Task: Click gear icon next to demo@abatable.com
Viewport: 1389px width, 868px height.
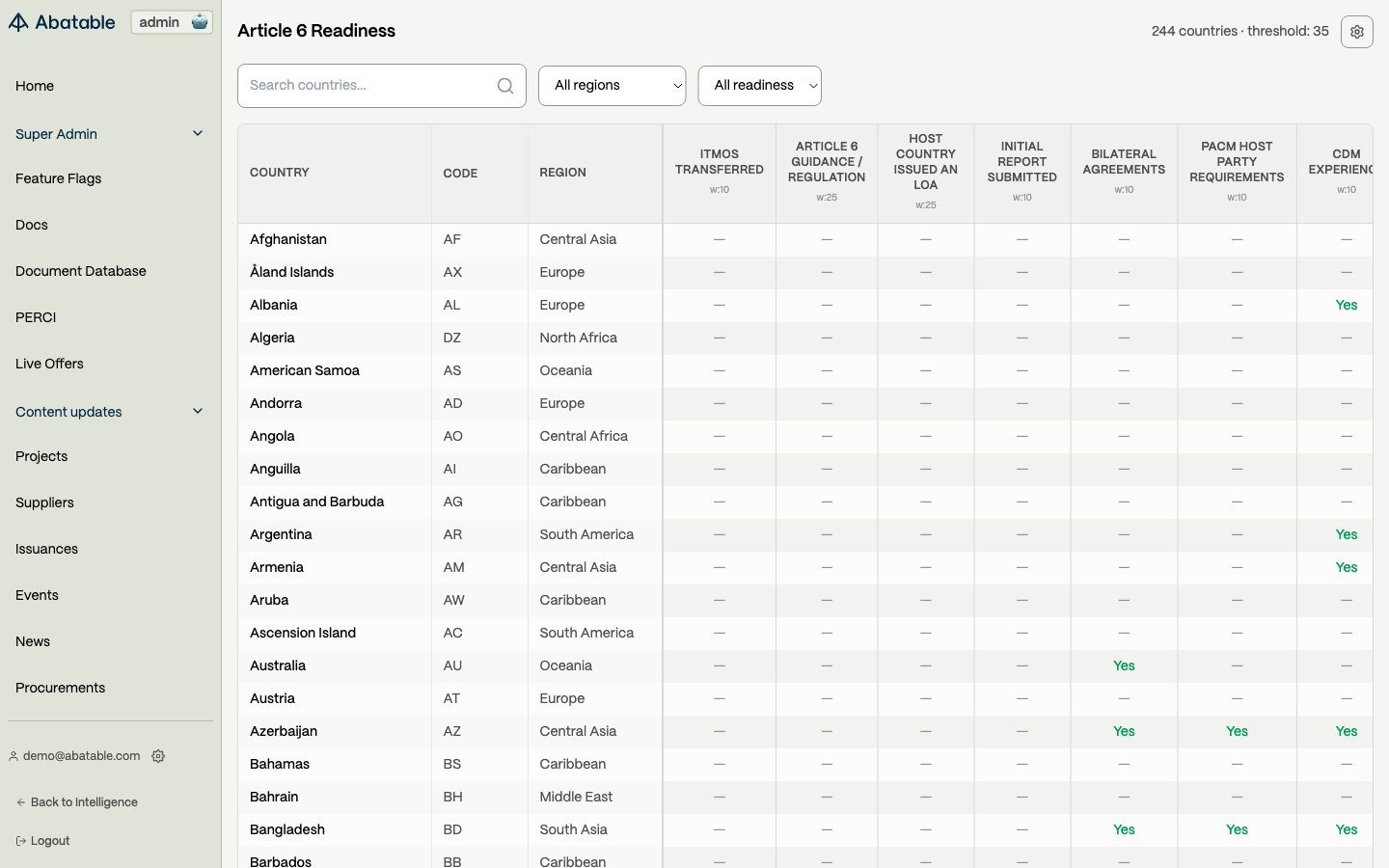Action: (158, 756)
